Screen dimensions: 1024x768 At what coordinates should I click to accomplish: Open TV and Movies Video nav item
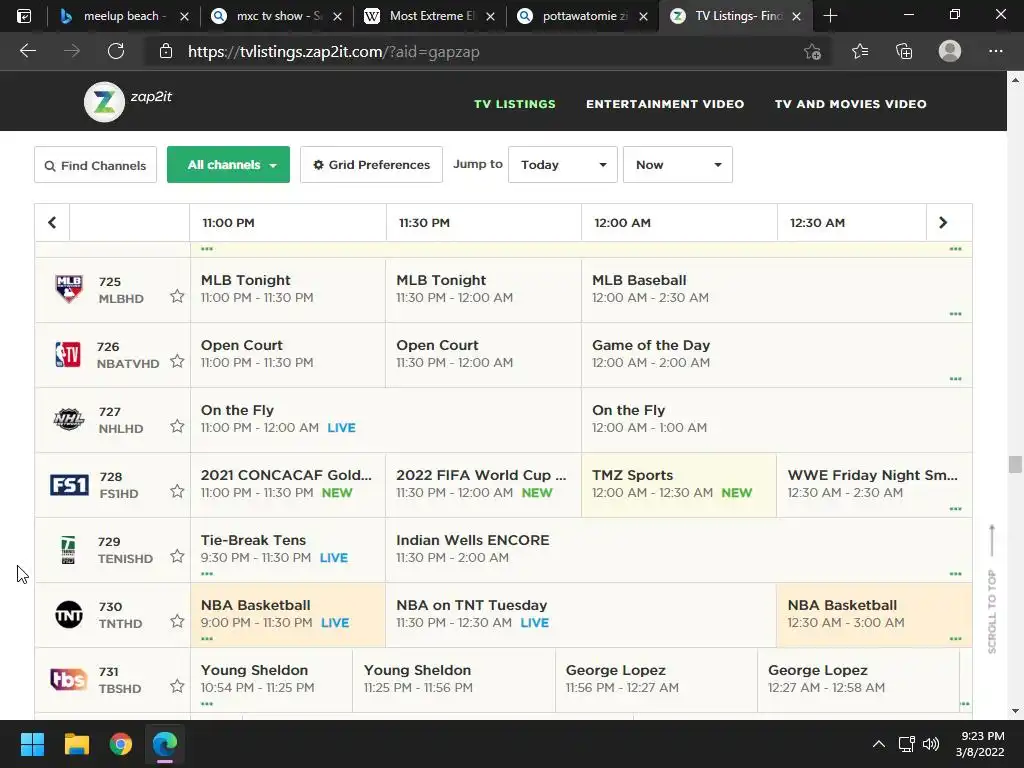click(x=850, y=104)
